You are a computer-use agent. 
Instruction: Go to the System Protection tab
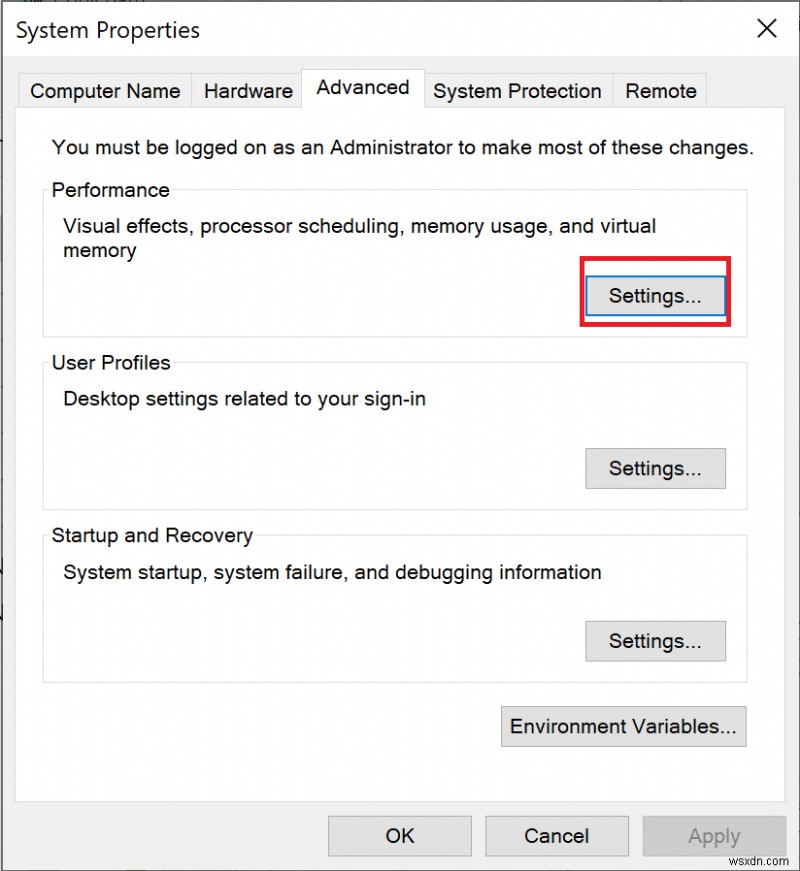click(x=517, y=90)
